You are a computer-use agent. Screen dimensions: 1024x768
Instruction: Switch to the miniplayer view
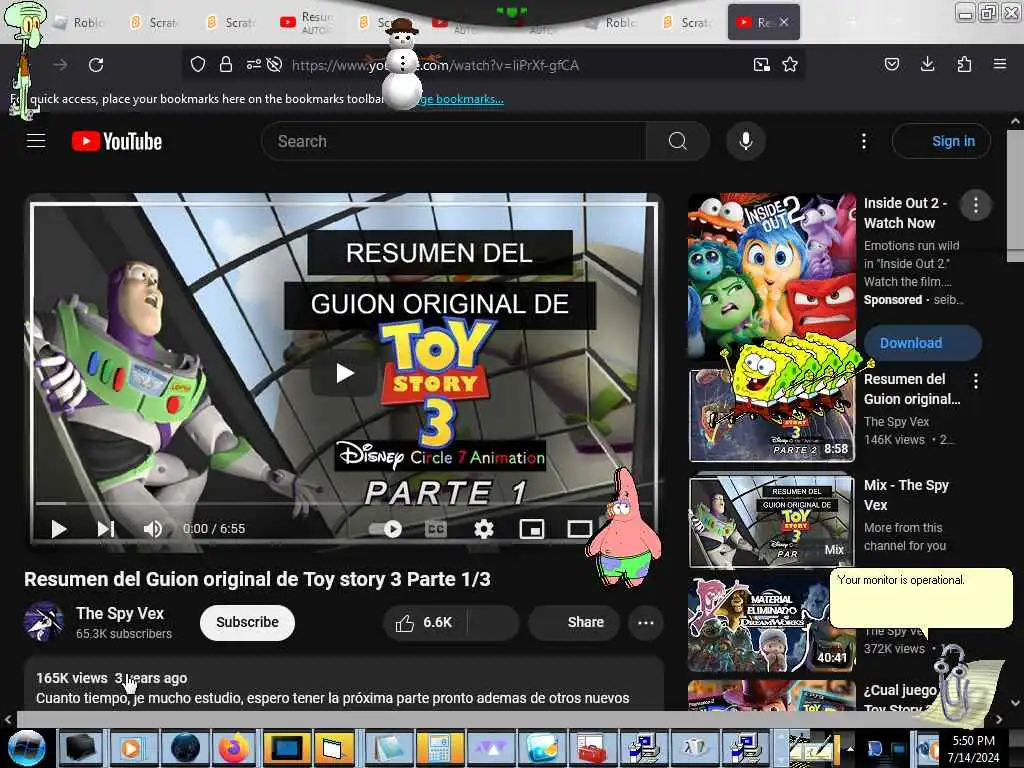coord(532,528)
